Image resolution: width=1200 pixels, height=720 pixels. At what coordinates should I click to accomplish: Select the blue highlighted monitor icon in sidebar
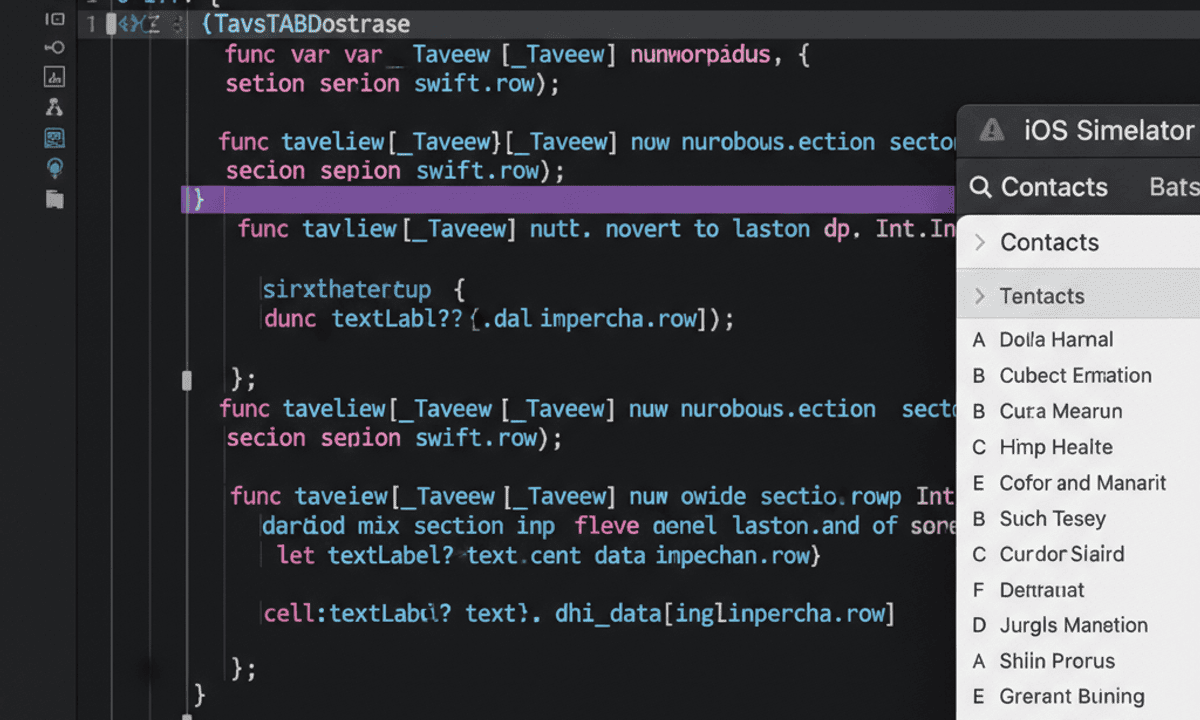pyautogui.click(x=54, y=137)
